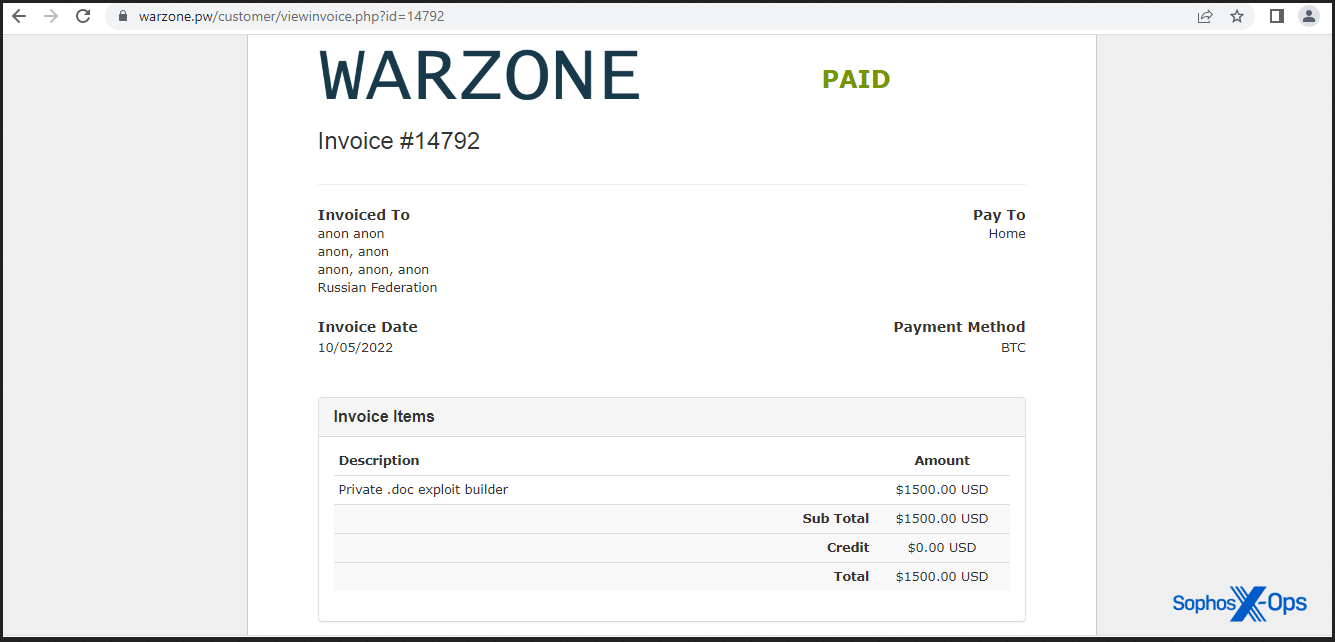The height and width of the screenshot is (642, 1335).
Task: Select the Sub Total amount $1500.00 USD
Action: coord(942,519)
